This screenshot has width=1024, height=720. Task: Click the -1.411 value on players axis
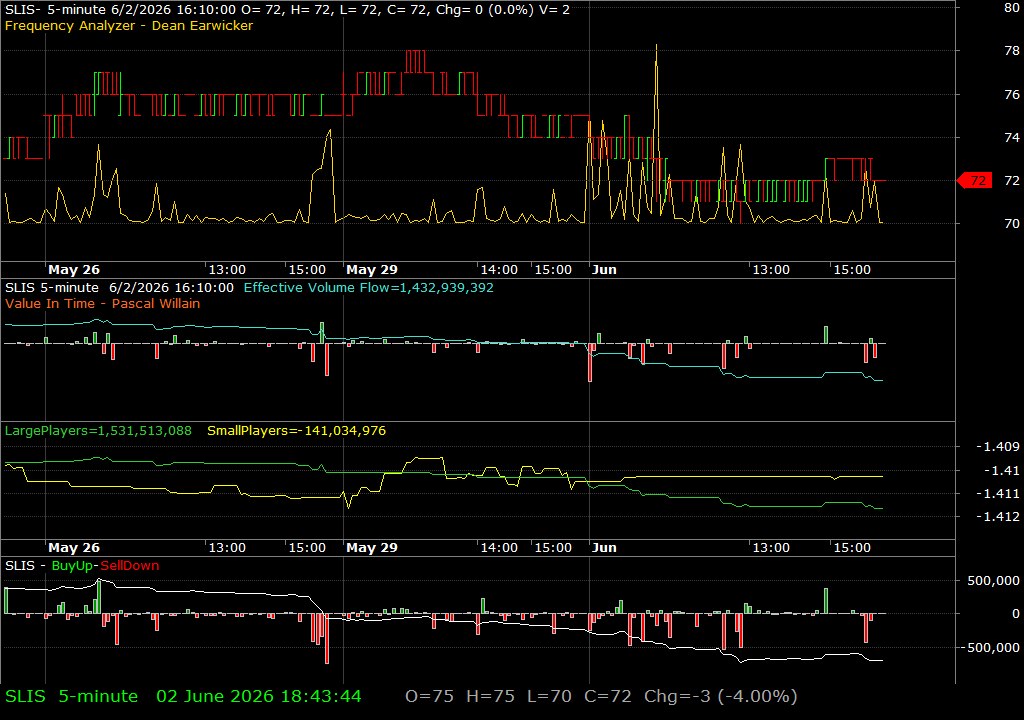[997, 494]
